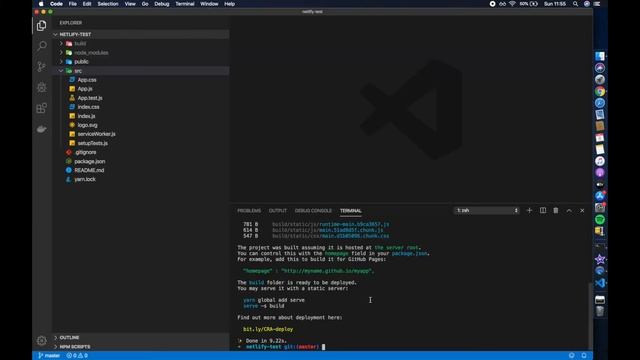Open Finder from the Dock

600,56
